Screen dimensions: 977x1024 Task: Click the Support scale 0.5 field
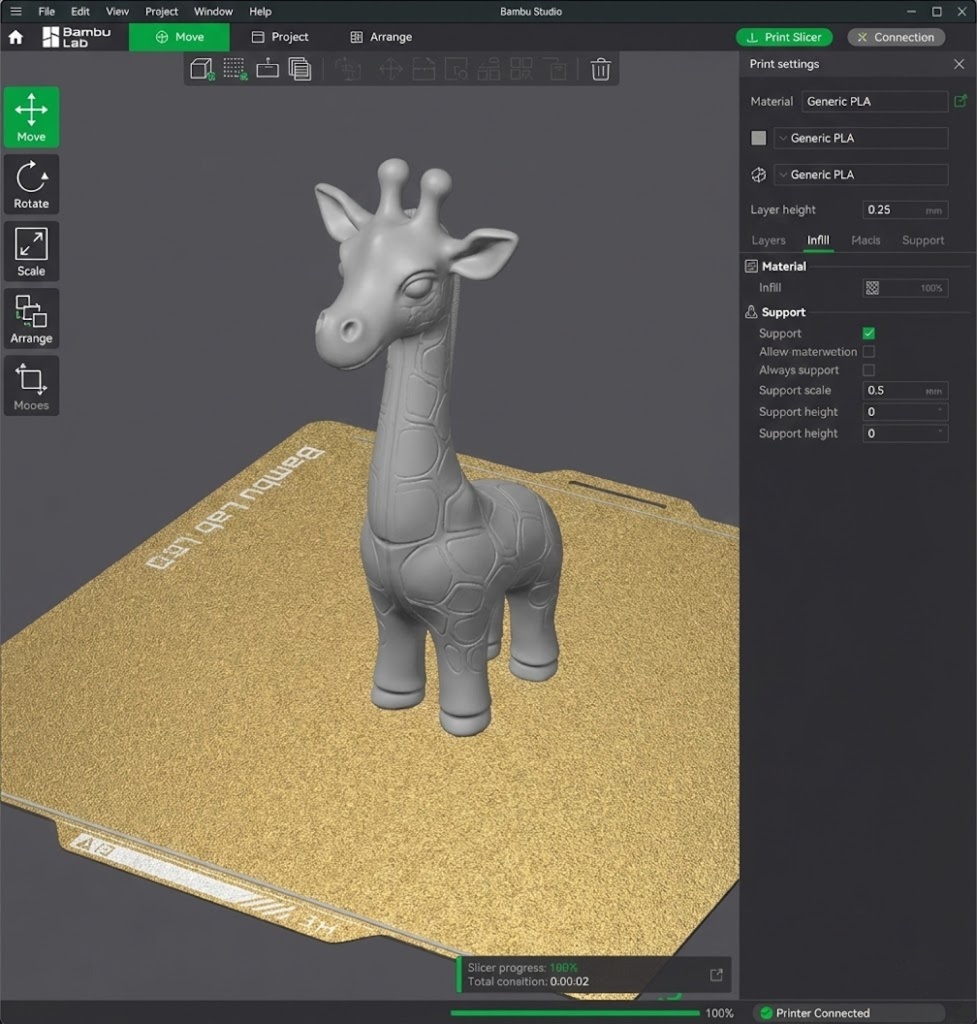click(x=905, y=391)
